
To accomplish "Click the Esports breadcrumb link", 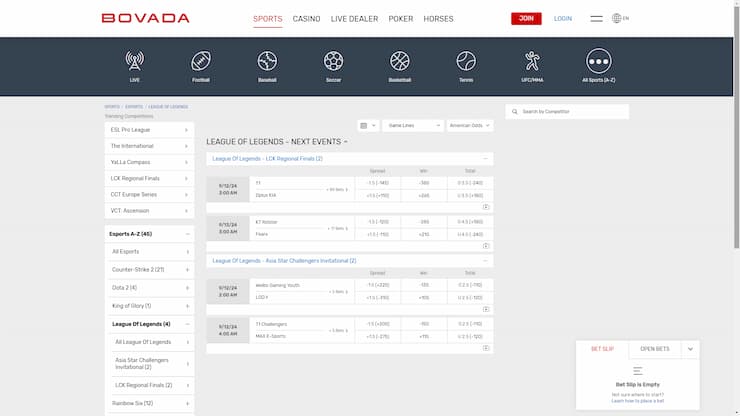I will [134, 107].
